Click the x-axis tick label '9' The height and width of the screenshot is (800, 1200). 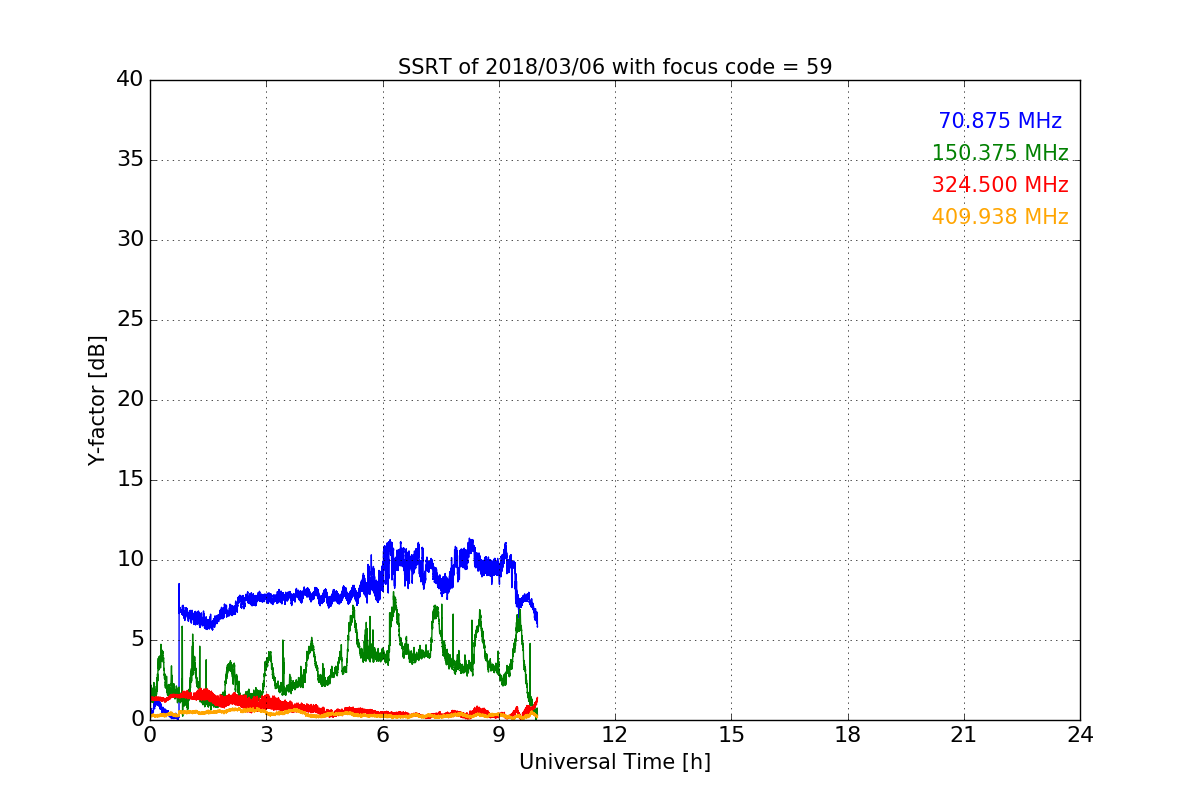[x=499, y=735]
